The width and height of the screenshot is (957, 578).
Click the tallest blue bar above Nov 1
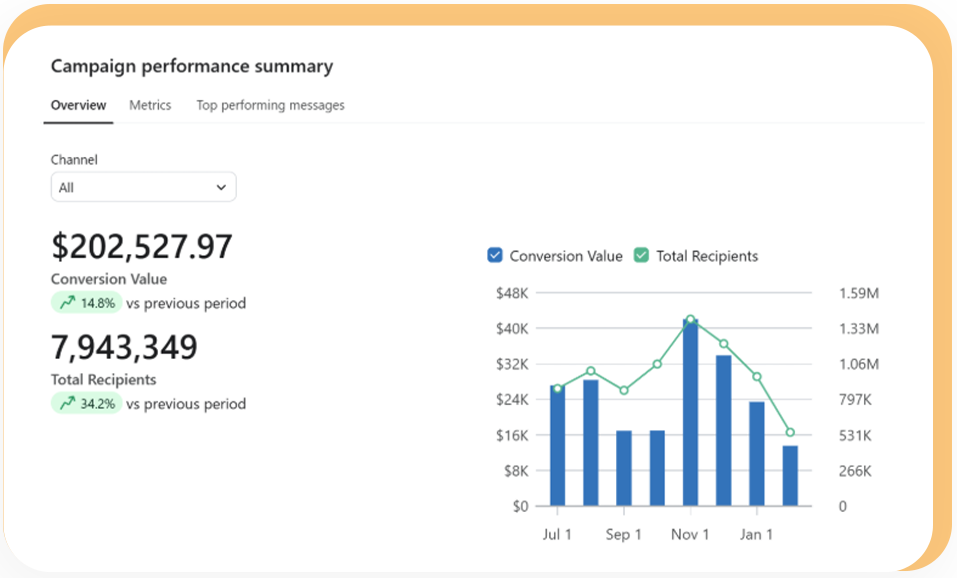click(690, 412)
